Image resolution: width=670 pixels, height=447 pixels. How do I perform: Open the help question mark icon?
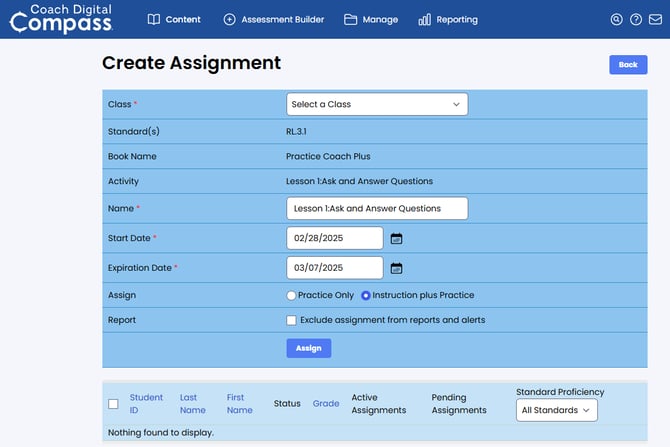click(x=636, y=19)
